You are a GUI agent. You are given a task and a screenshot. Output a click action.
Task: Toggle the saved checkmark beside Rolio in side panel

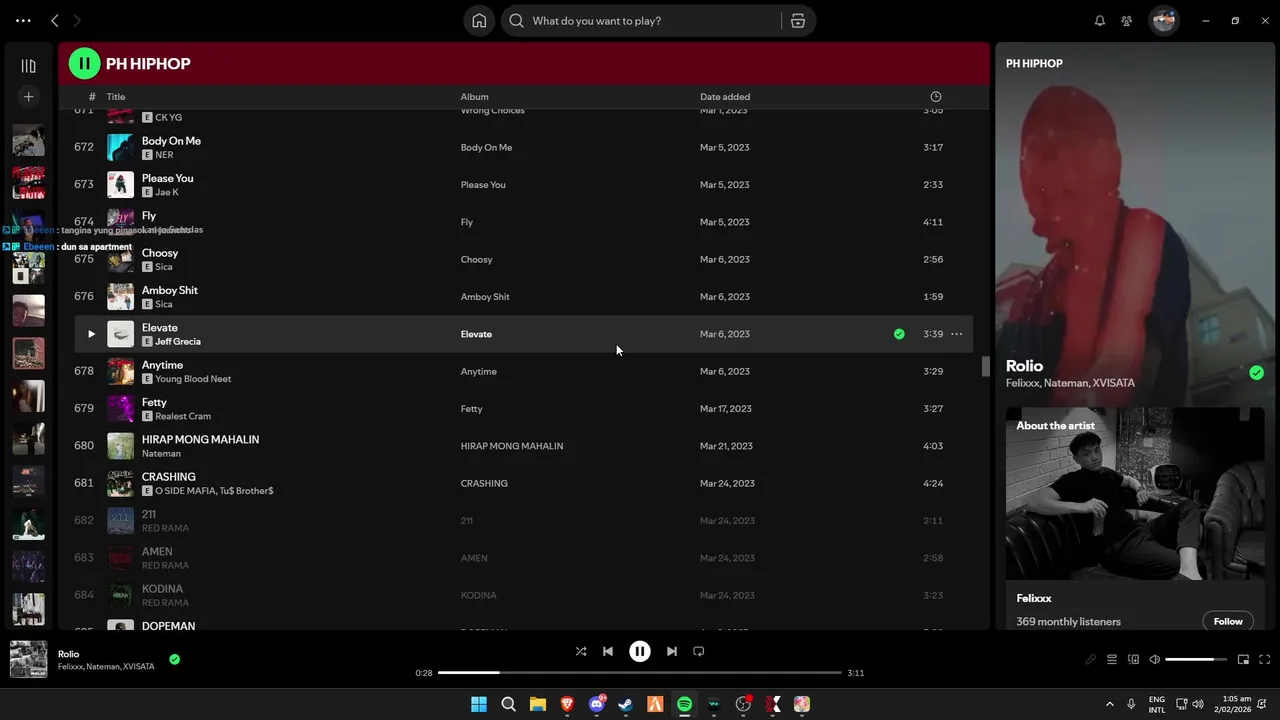click(x=1256, y=373)
